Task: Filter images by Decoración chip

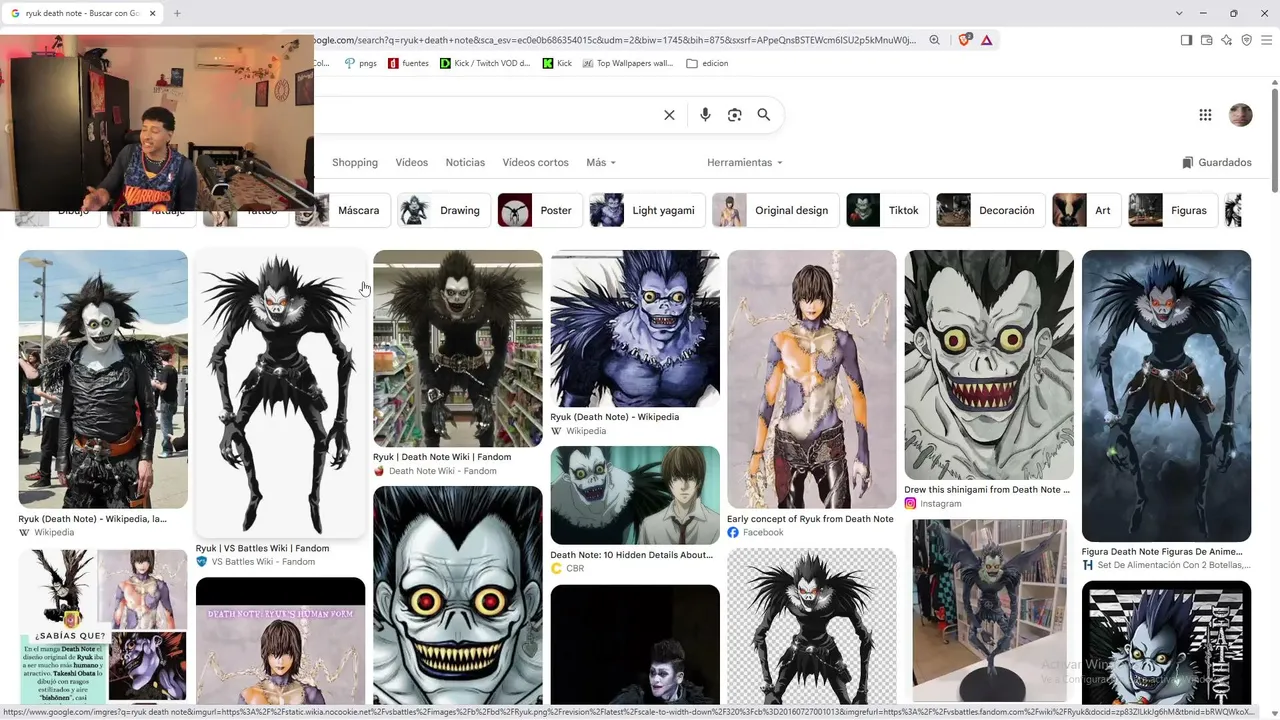Action: [x=991, y=210]
